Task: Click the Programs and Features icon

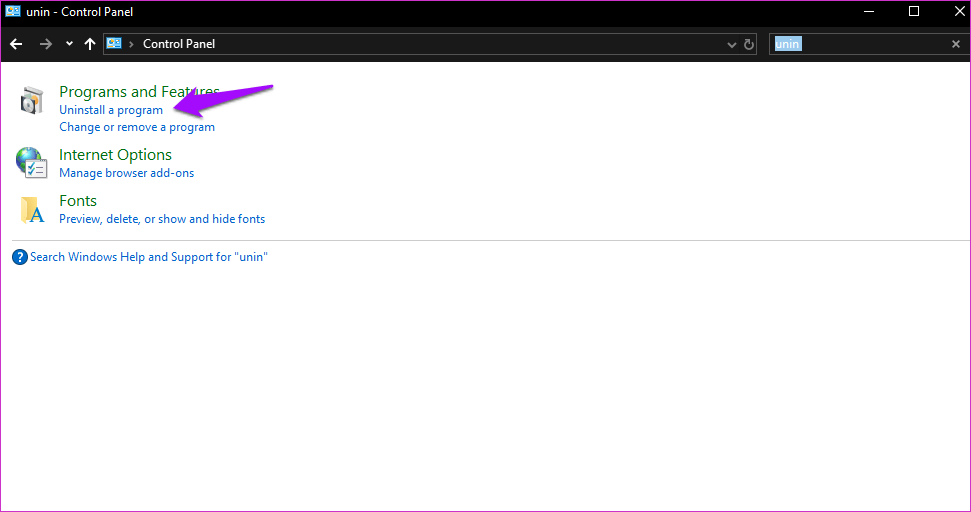Action: (x=31, y=100)
